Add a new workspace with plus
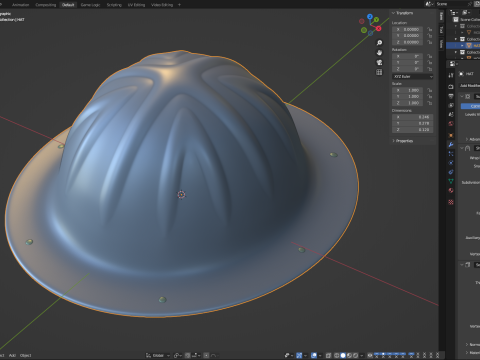 [x=179, y=5]
